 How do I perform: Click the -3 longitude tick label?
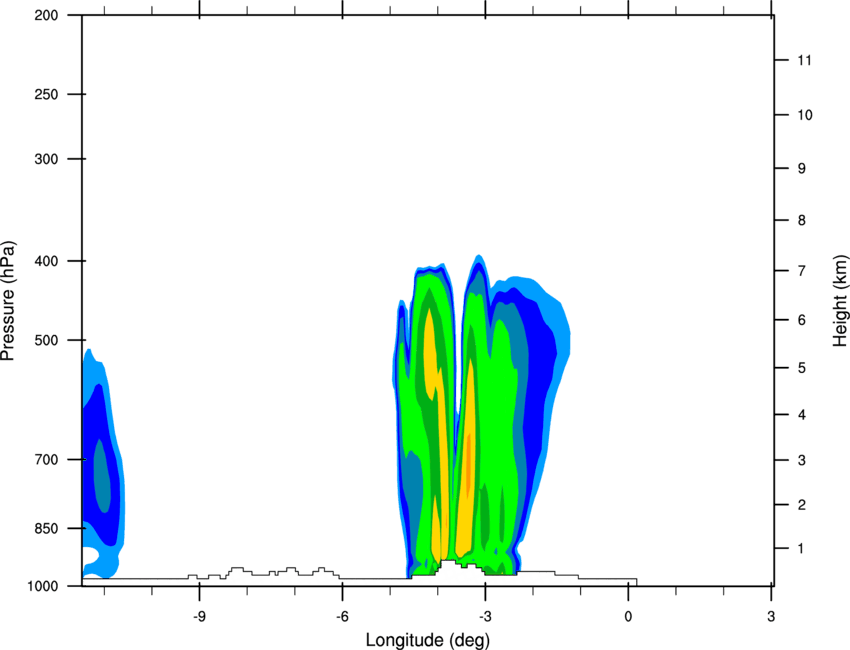(x=485, y=617)
